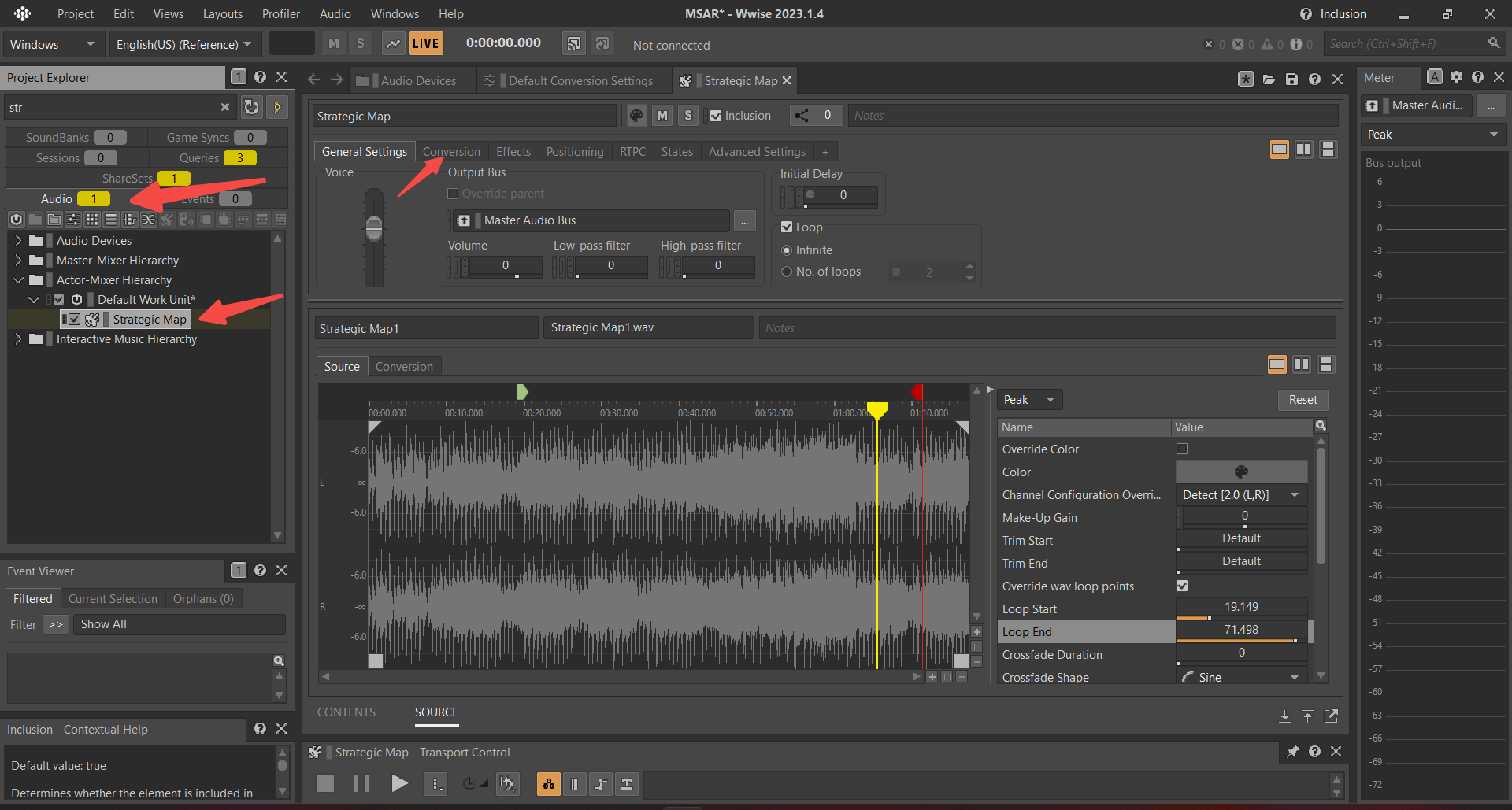Solo Strategic Map with the S button

pos(687,116)
